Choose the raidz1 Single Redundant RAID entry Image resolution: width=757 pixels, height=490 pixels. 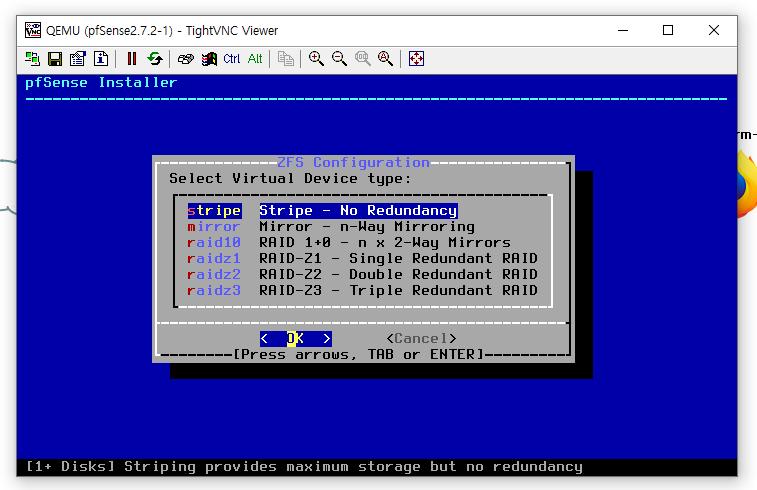click(x=363, y=258)
